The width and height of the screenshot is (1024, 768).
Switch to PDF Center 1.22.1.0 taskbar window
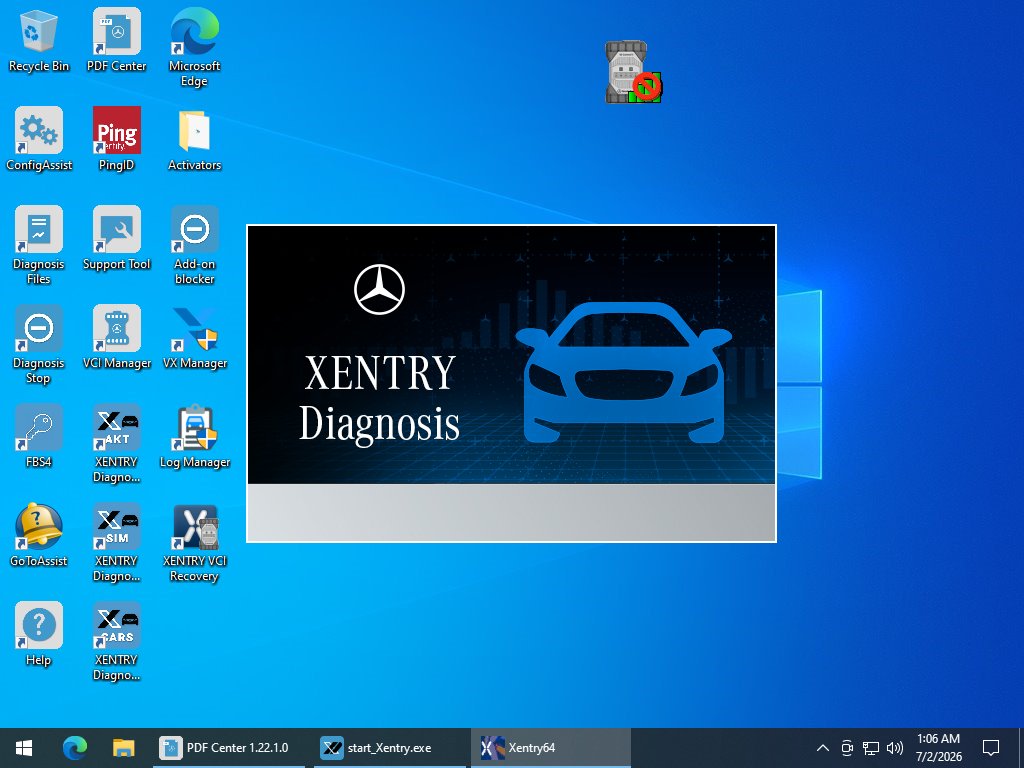[229, 748]
